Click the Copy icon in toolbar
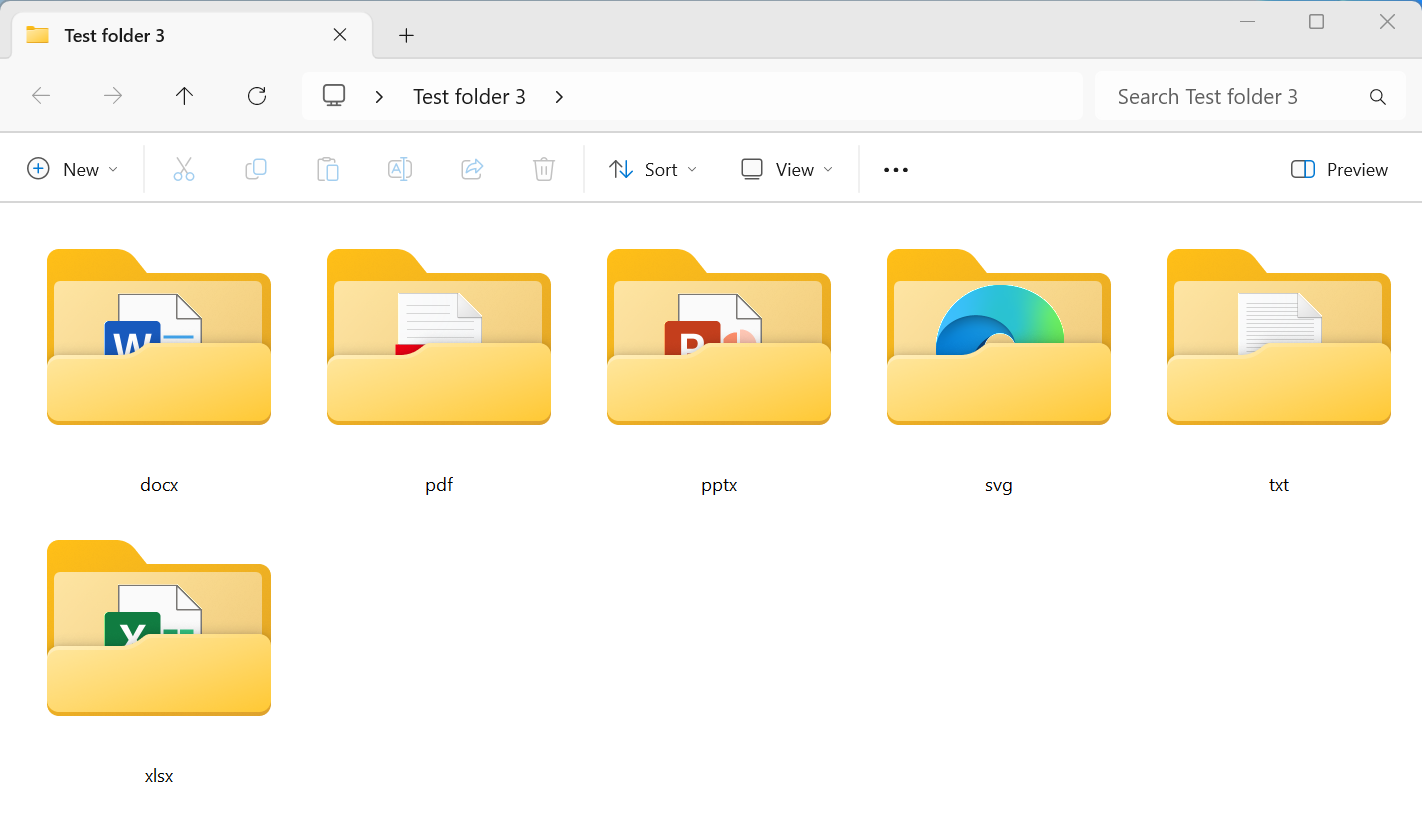Image resolution: width=1422 pixels, height=839 pixels. click(256, 169)
